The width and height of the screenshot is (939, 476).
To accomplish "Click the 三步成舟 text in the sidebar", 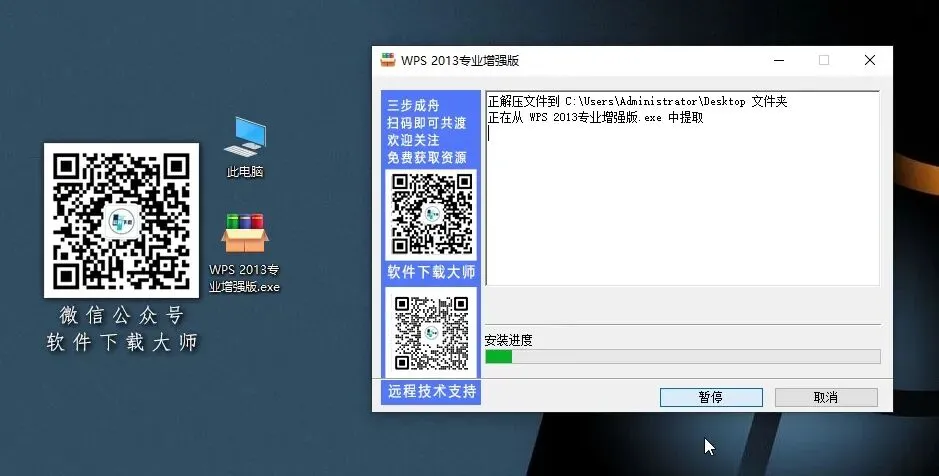I will 413,105.
